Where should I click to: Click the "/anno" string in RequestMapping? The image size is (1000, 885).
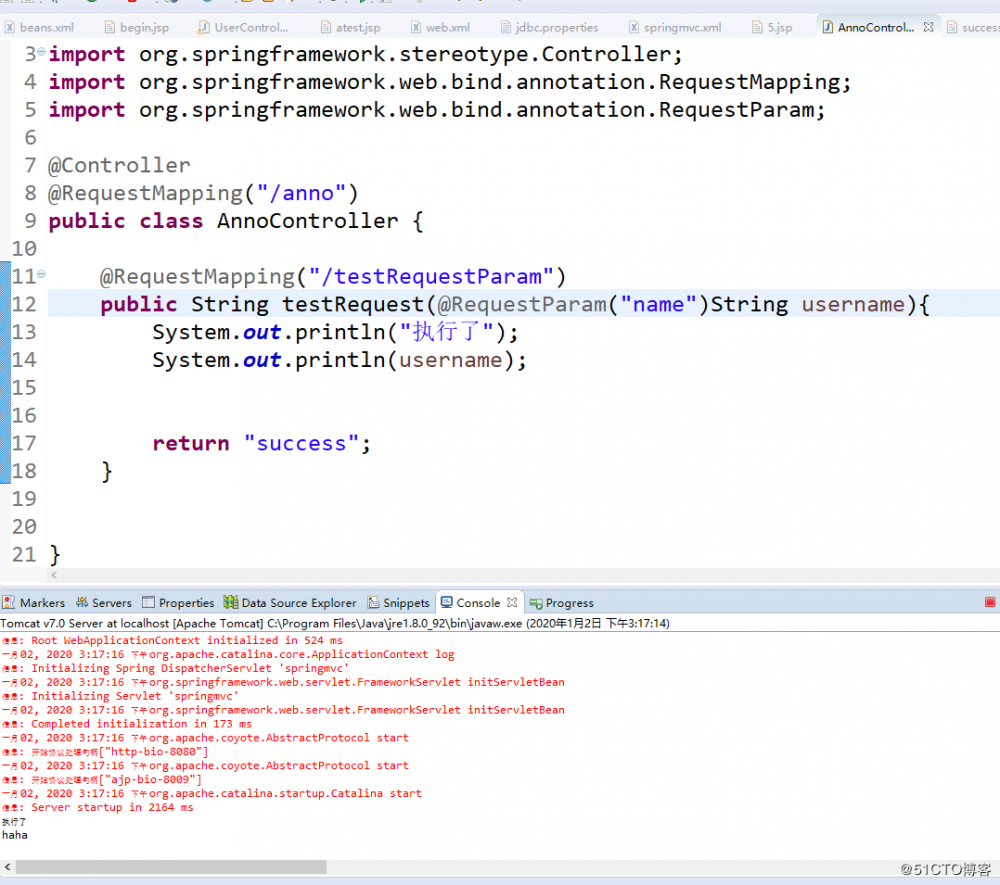[302, 193]
